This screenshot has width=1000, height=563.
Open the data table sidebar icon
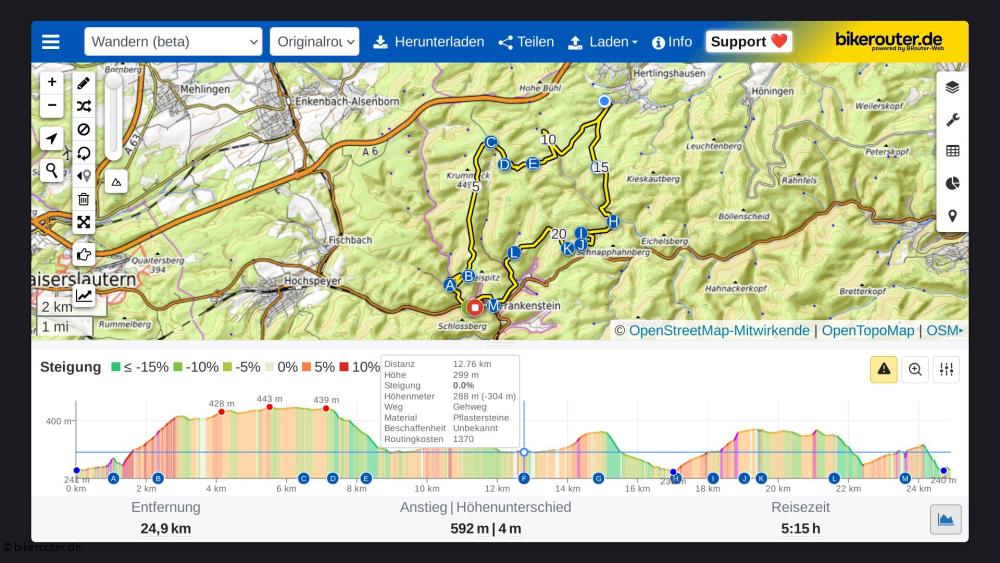952,151
